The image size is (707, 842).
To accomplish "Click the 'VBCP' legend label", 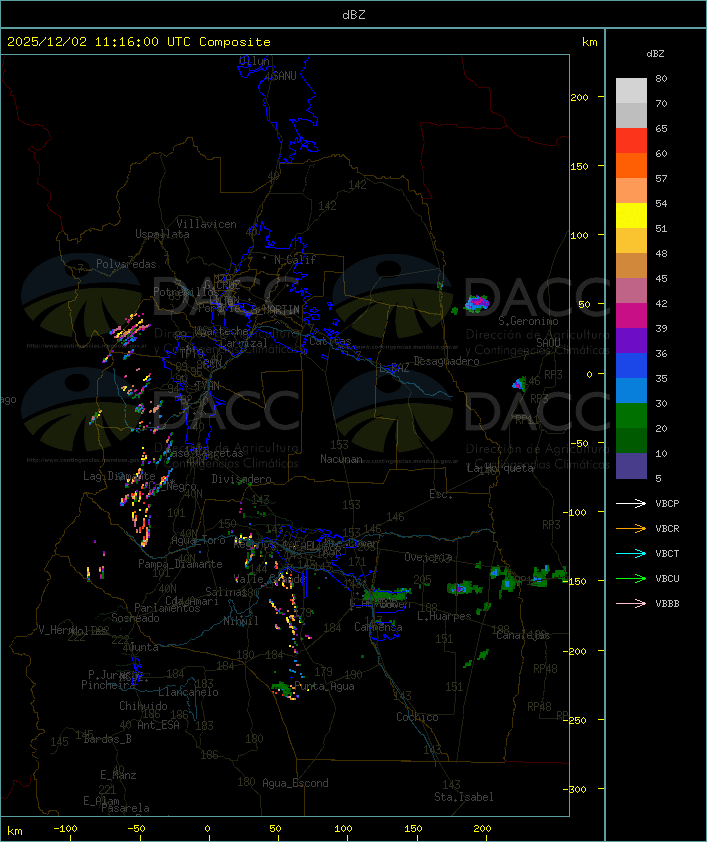I will 667,503.
